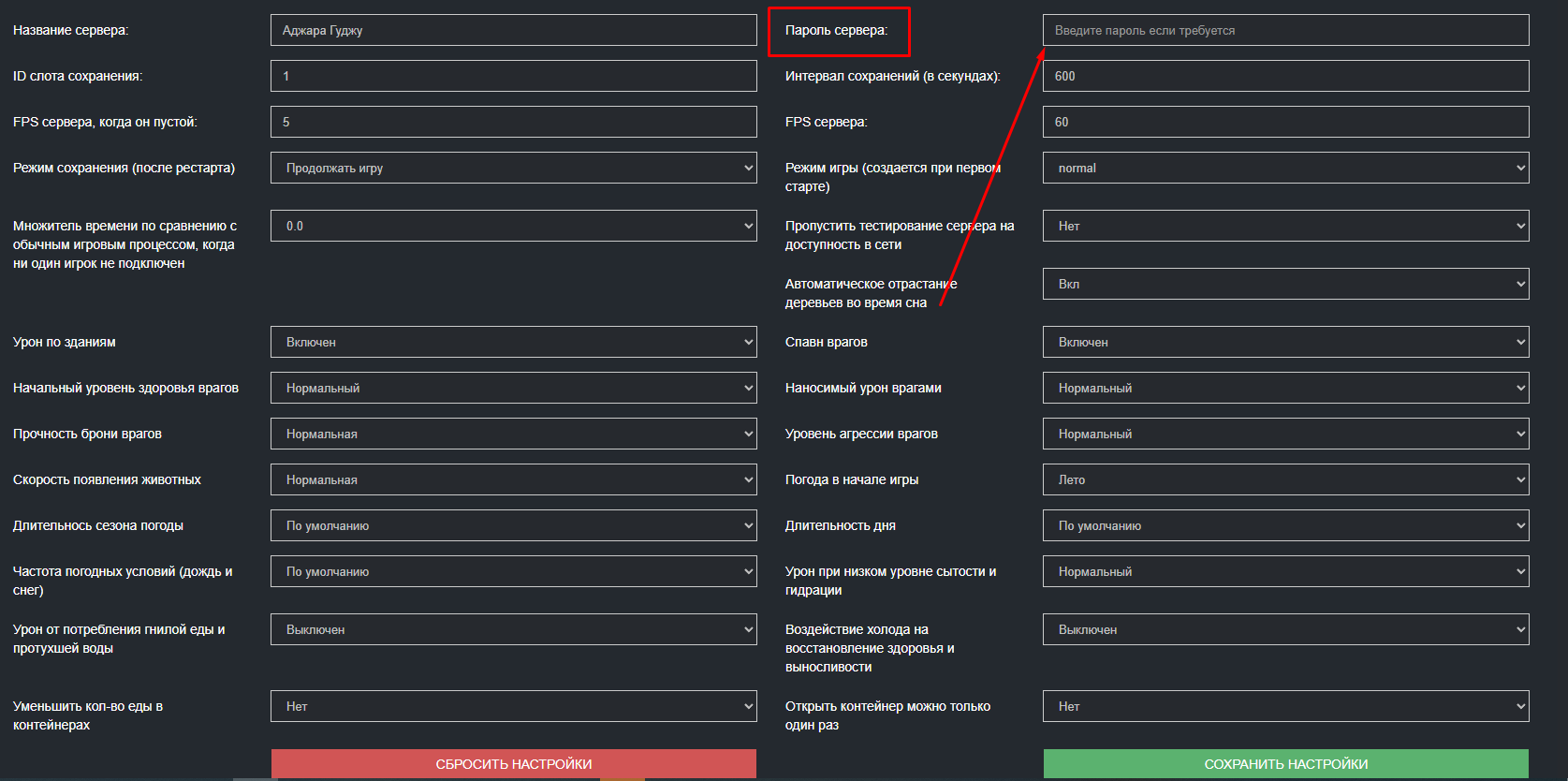The image size is (1568, 781).
Task: Expand 'Погода в начале игры' dropdown
Action: coord(1285,479)
